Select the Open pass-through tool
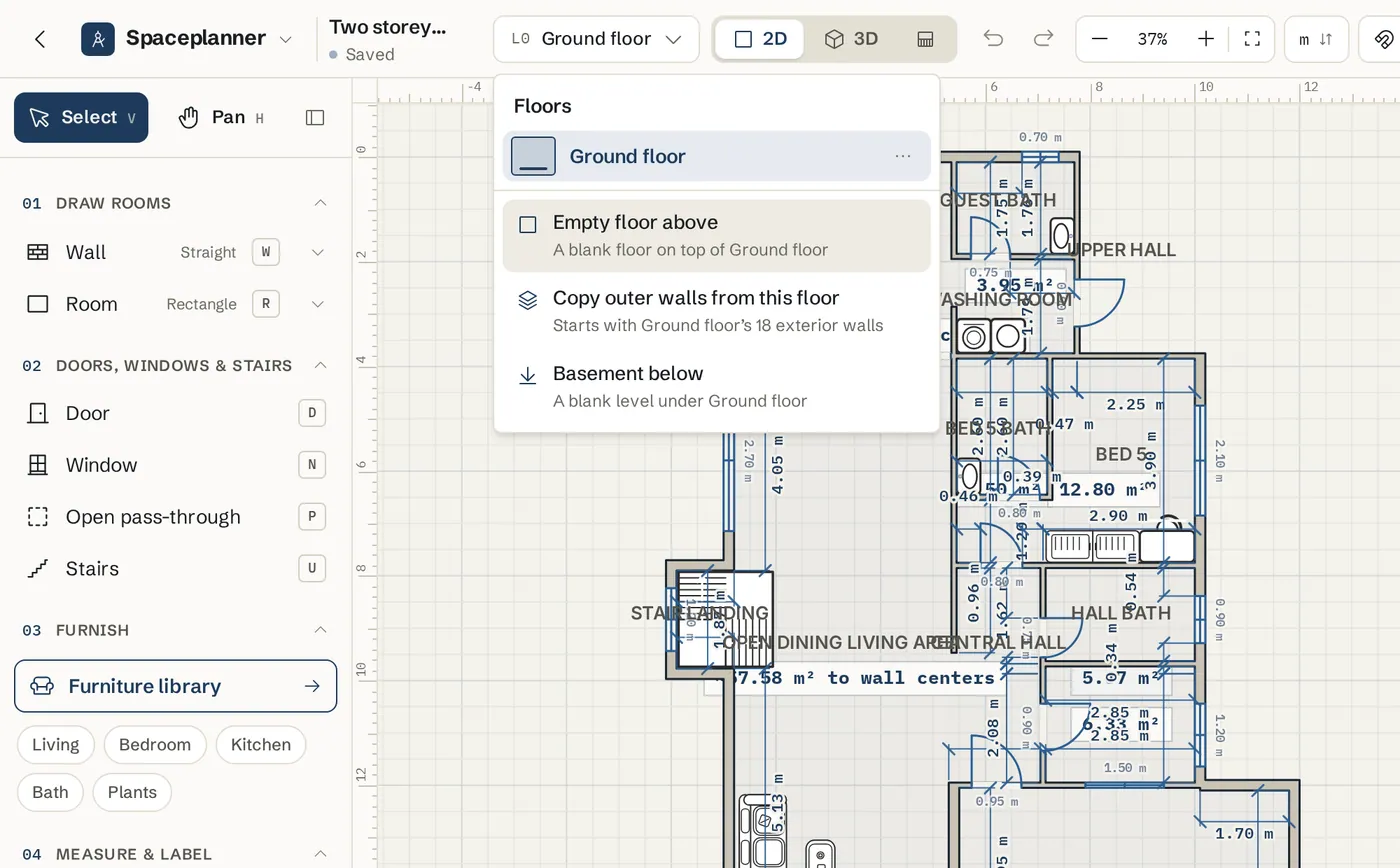The width and height of the screenshot is (1400, 868). (x=175, y=517)
